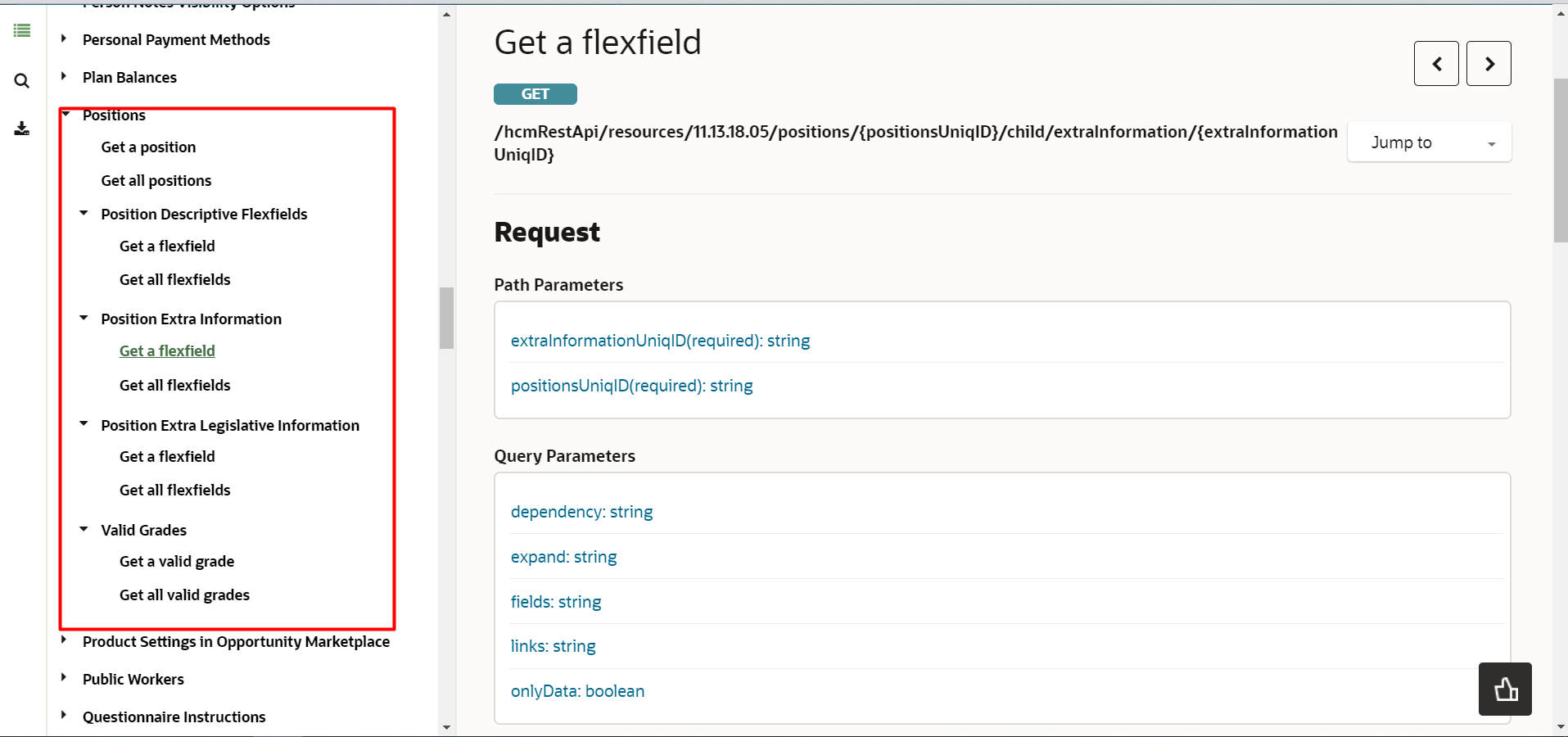1568x737 pixels.
Task: Click the search magnifier icon
Action: pyautogui.click(x=22, y=81)
